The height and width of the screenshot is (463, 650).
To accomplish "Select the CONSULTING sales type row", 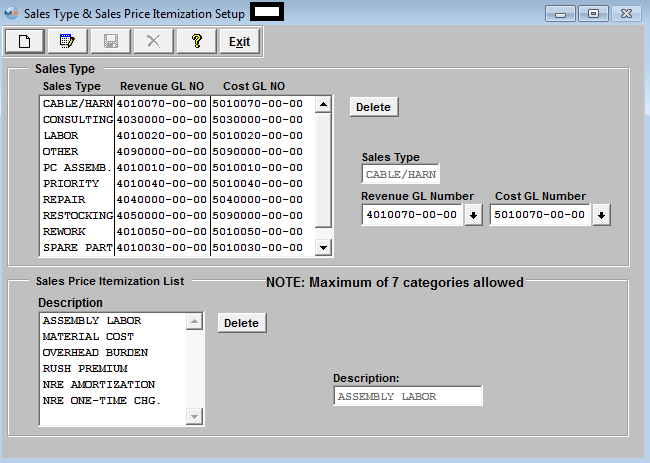I will [x=78, y=120].
